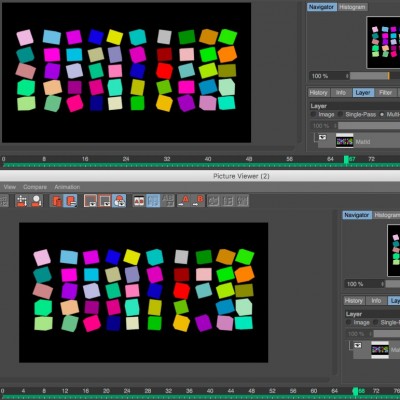Click the round-shape dropdown icon highlighted blue
Viewport: 400px width, 400px height.
[x=119, y=201]
